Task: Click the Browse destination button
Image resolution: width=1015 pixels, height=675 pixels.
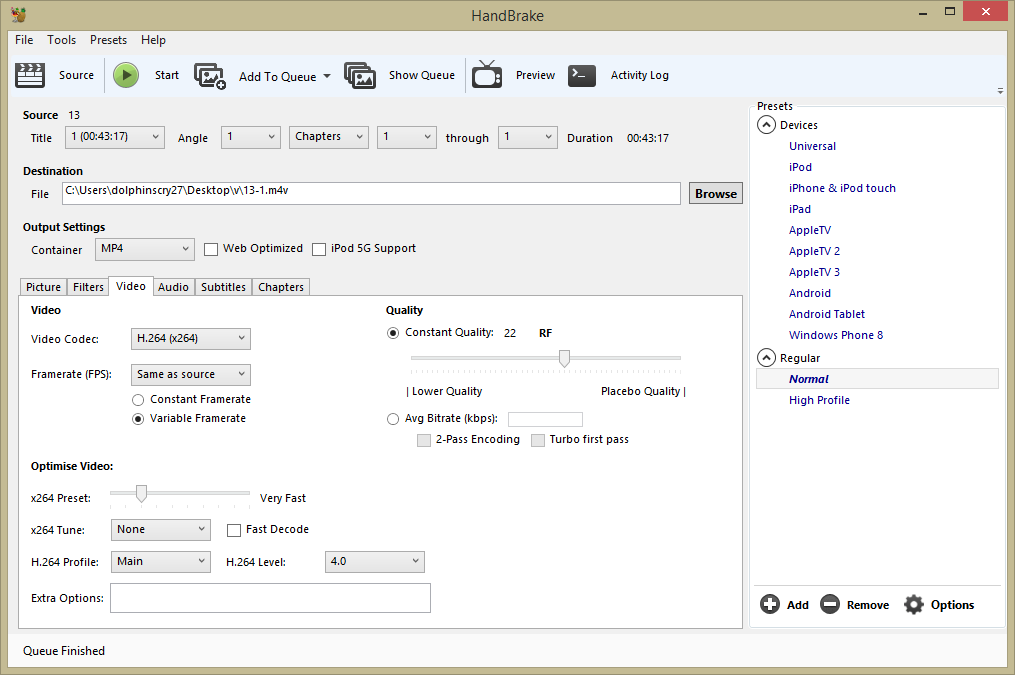Action: [716, 194]
